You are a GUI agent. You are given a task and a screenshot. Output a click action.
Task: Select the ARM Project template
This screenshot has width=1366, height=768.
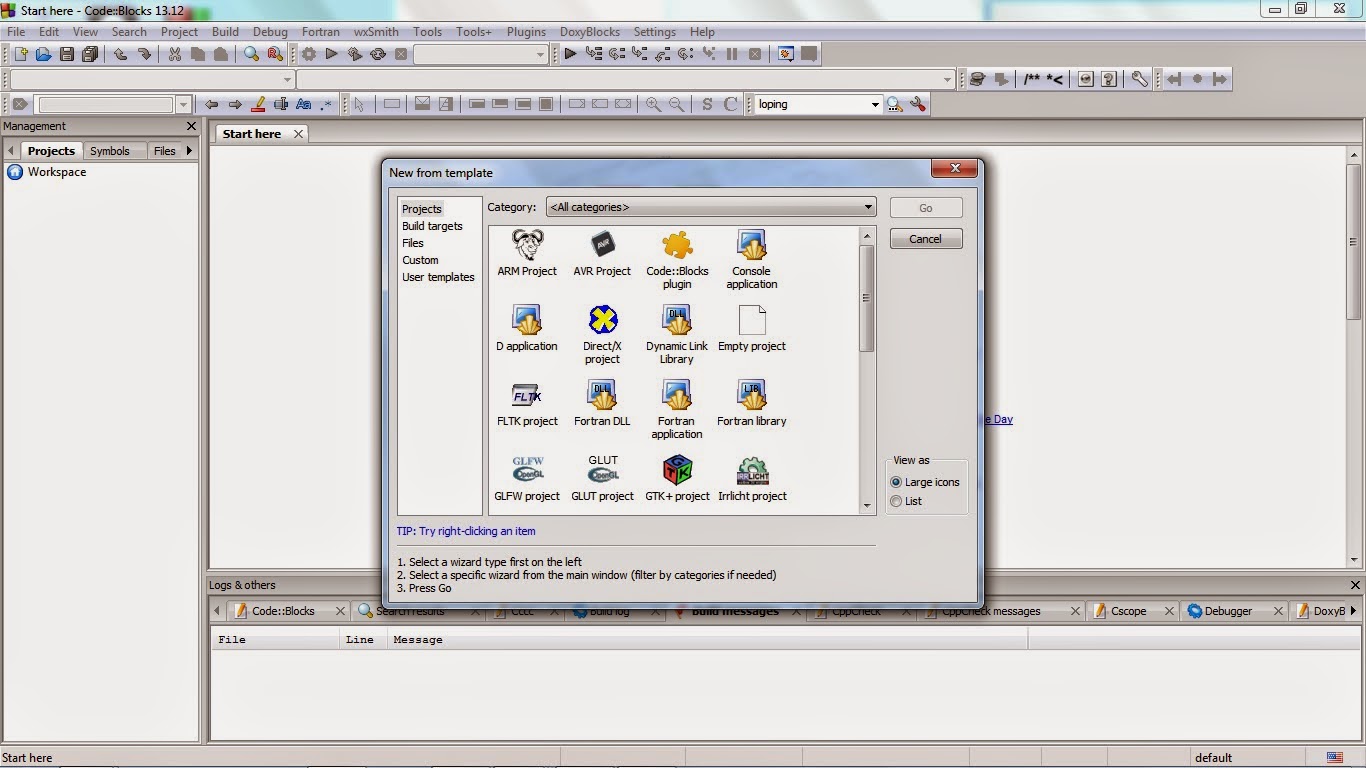point(527,254)
